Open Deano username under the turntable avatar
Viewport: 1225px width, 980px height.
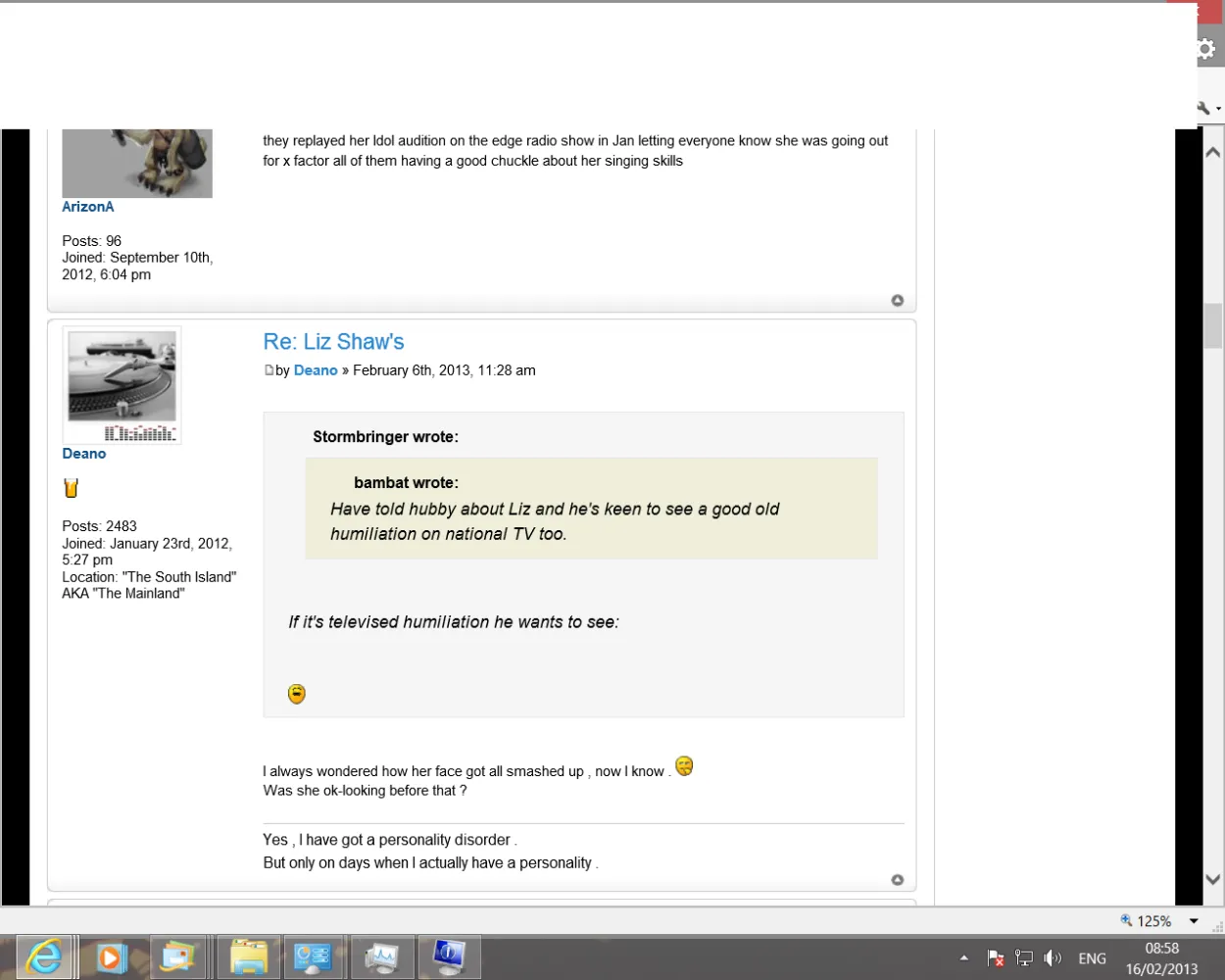tap(84, 454)
